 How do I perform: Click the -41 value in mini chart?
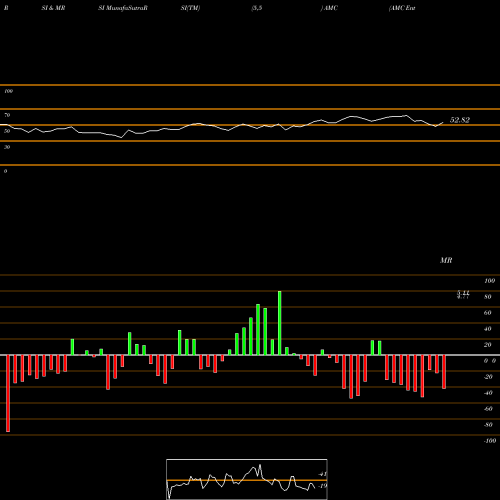(x=323, y=474)
